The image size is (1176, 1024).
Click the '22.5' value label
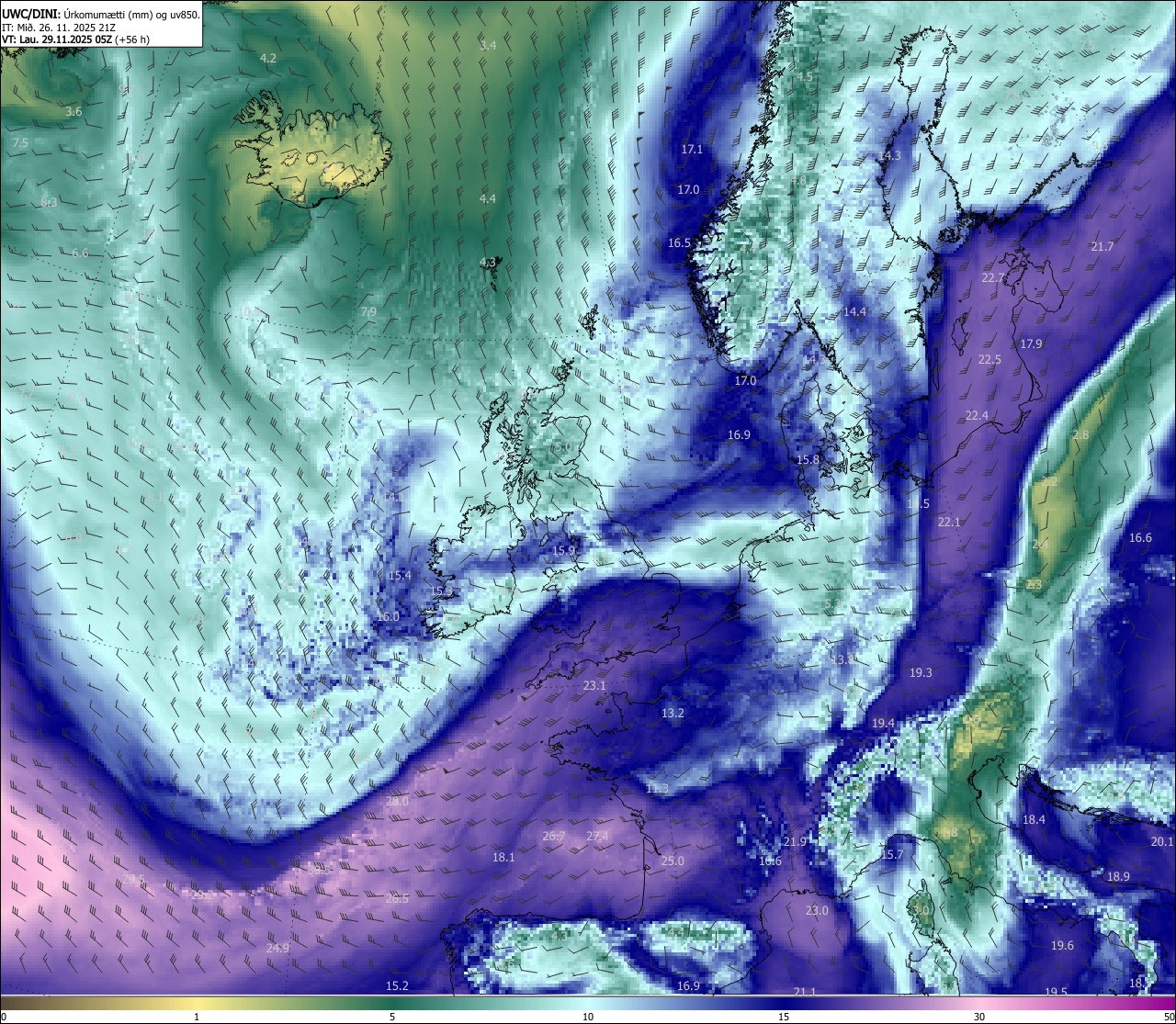point(989,359)
